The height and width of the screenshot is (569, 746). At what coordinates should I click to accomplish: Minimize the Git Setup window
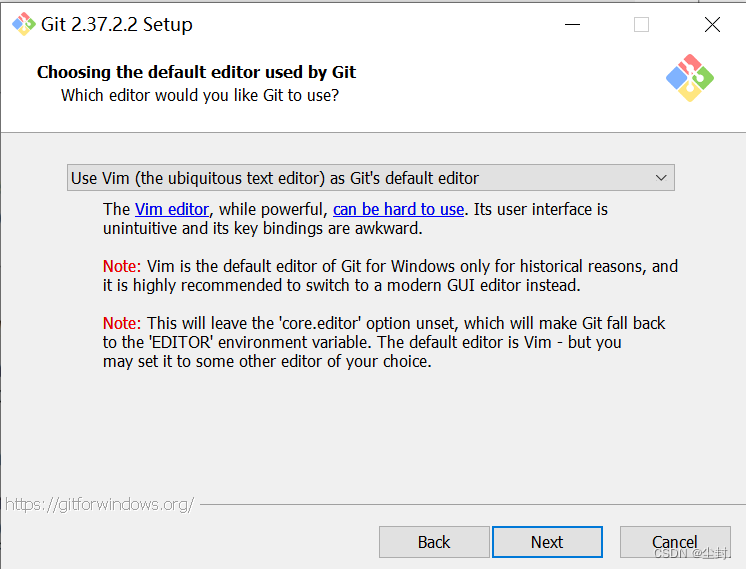pyautogui.click(x=572, y=24)
